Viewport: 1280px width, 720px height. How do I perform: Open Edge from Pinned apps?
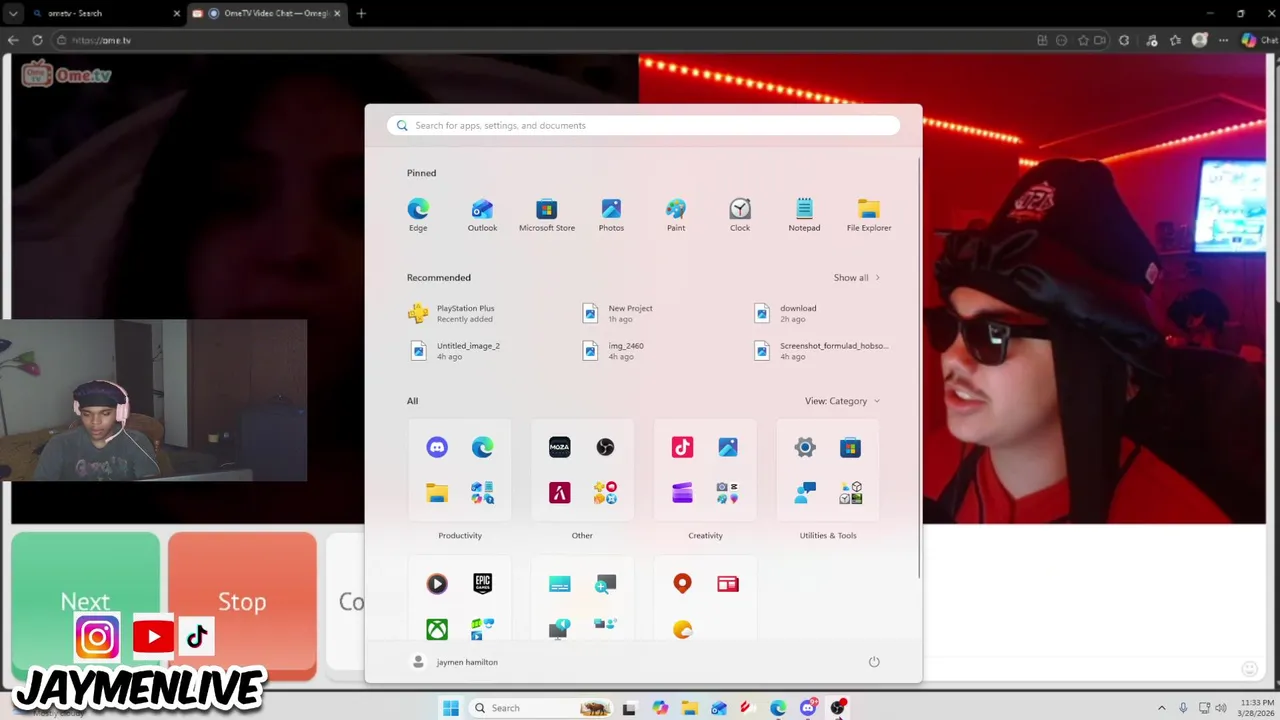[418, 214]
